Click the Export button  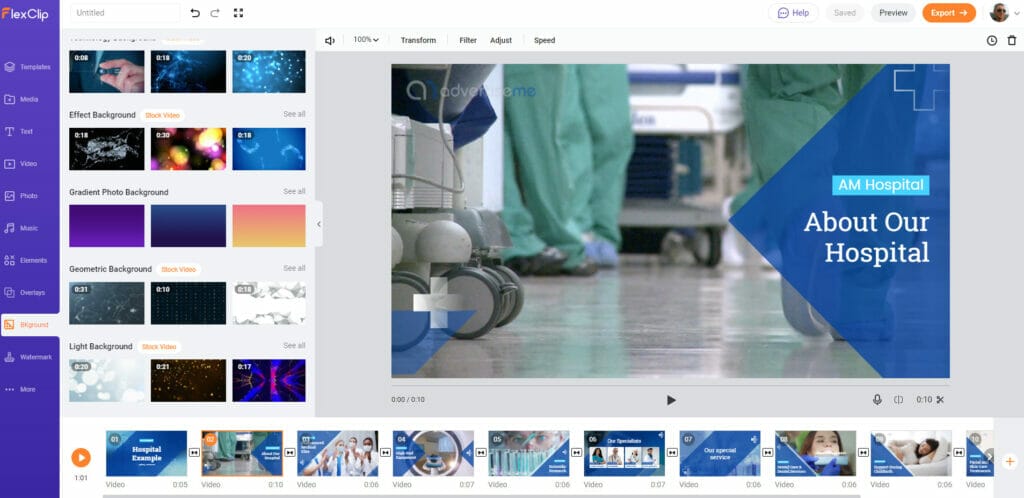click(x=949, y=13)
